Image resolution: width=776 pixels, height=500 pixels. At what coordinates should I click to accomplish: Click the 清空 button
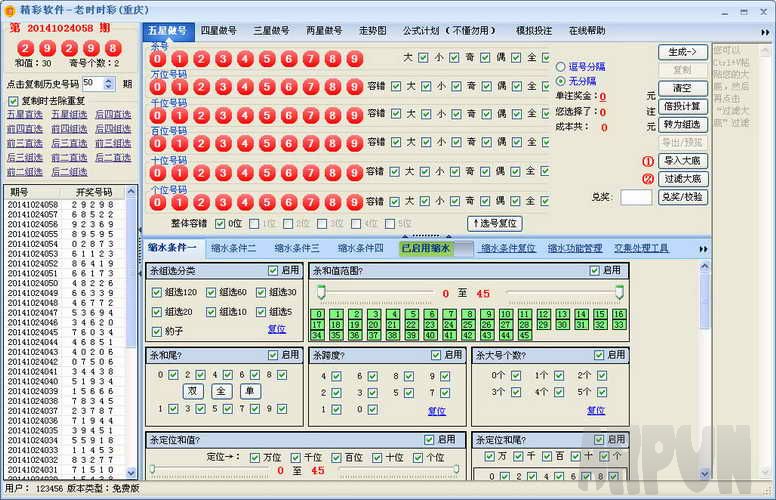click(682, 88)
